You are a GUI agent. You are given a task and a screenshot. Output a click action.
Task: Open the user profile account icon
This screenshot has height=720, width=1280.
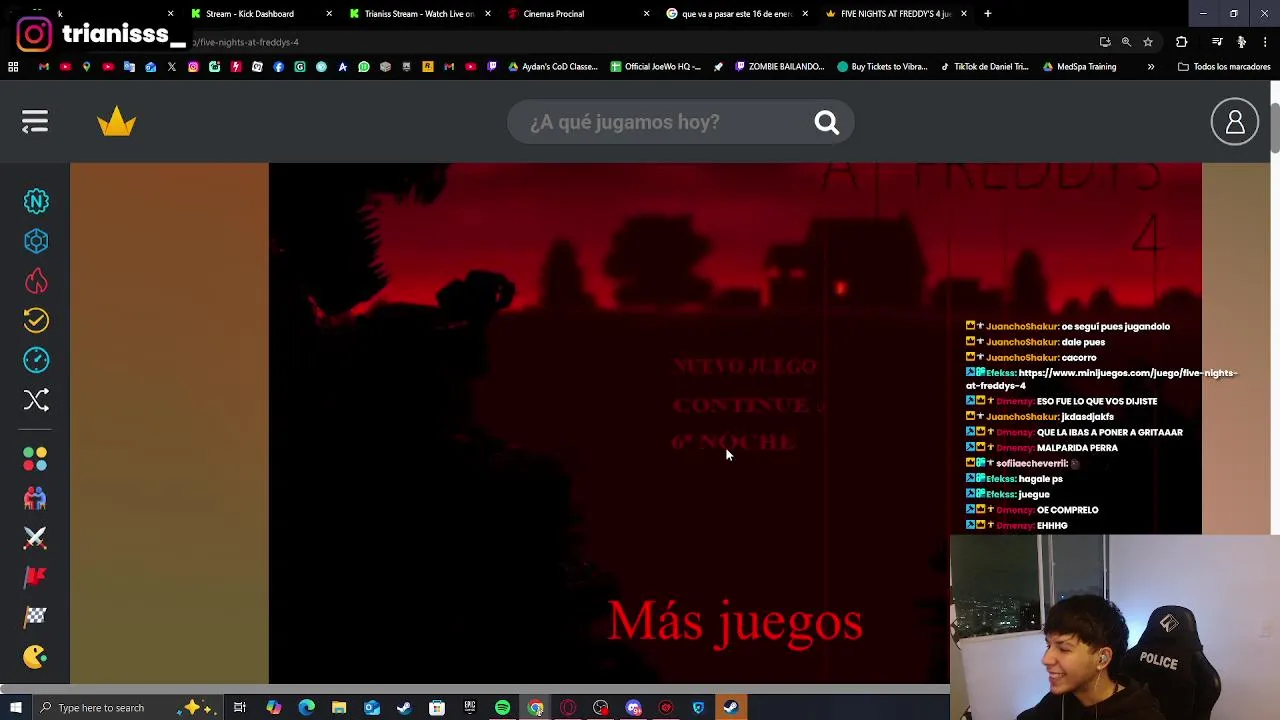(1235, 122)
